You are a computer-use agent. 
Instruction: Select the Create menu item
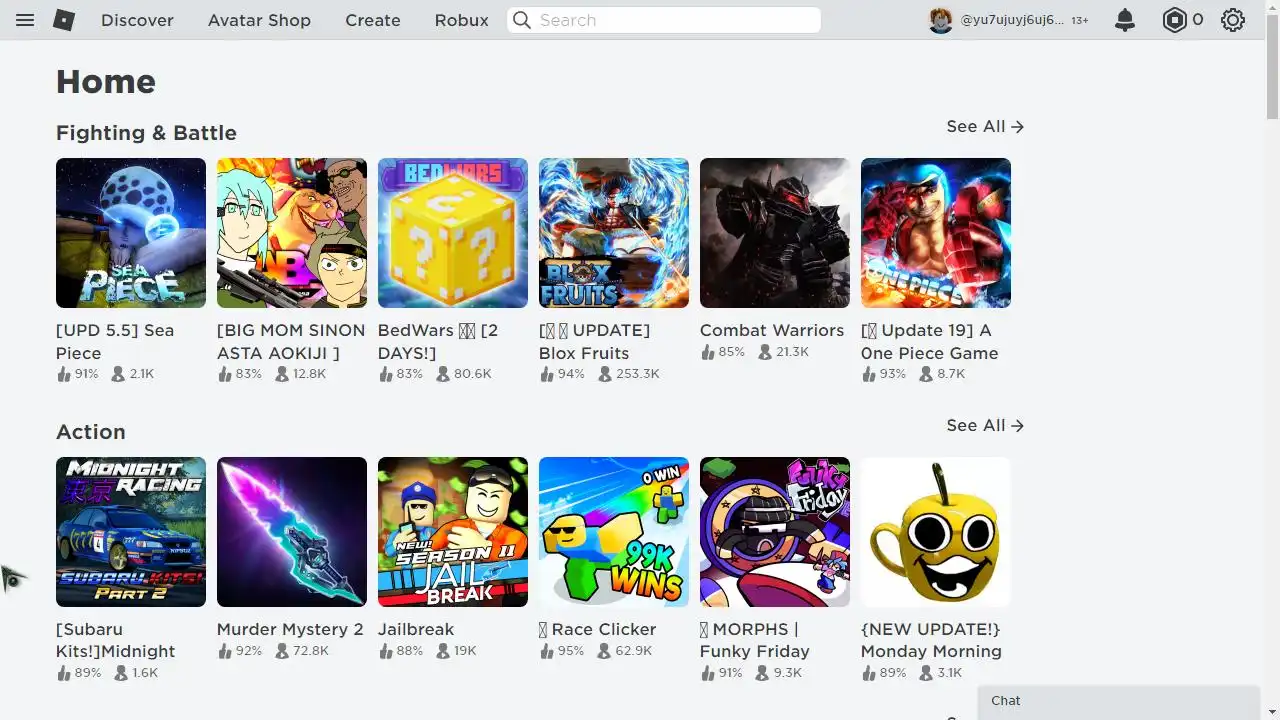(373, 20)
